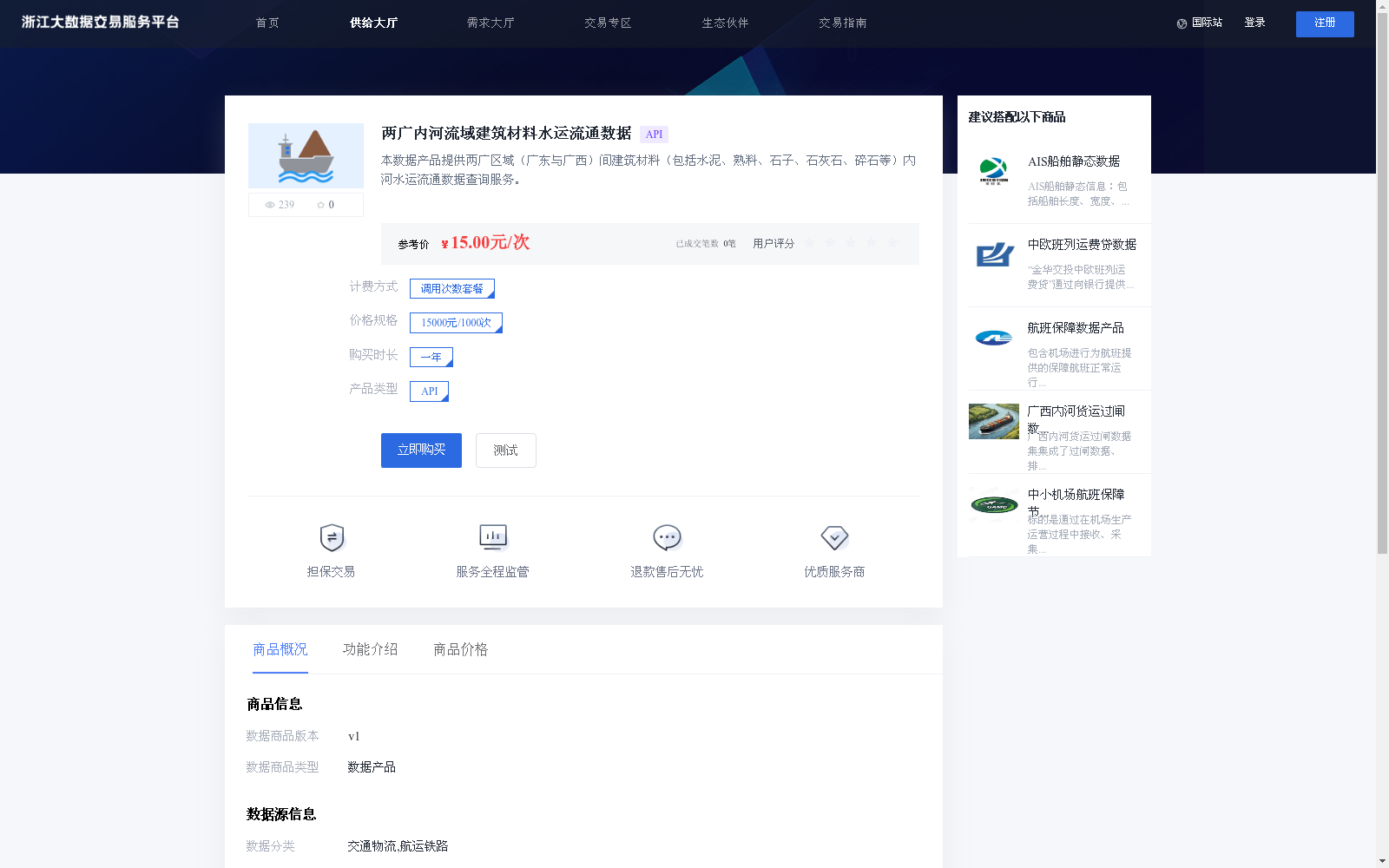Click the 登录 link
Viewport: 1389px width, 868px height.
1254,23
